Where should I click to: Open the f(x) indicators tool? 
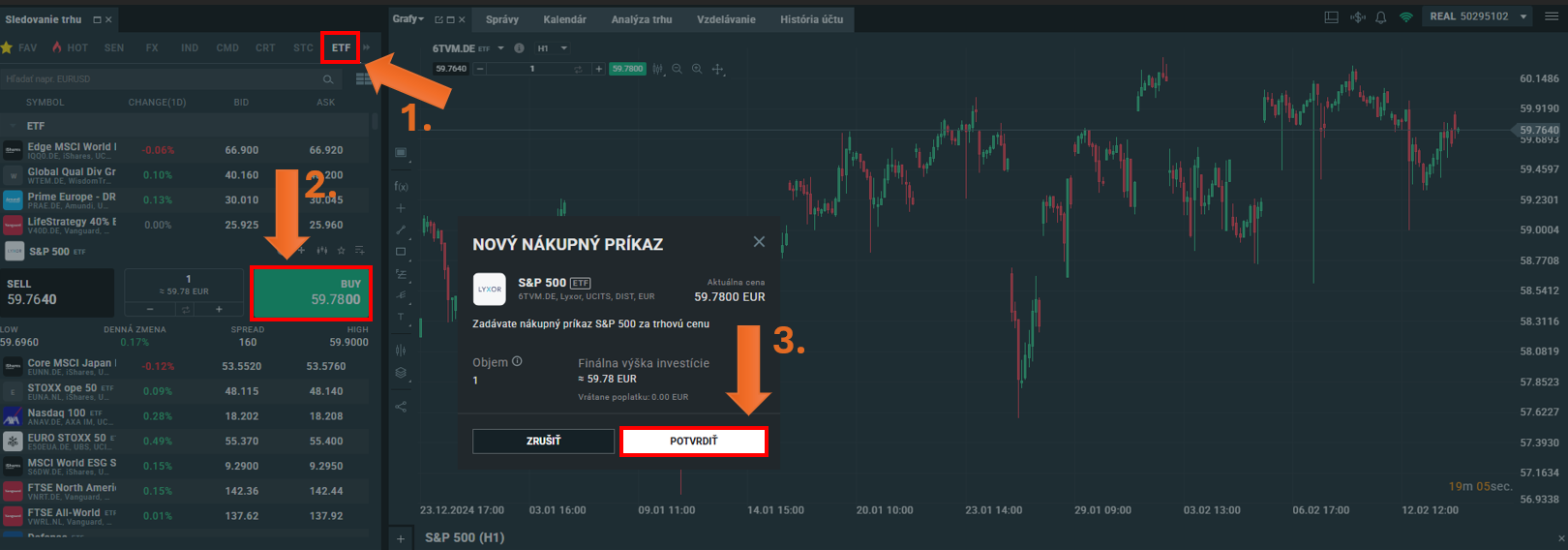(x=401, y=186)
